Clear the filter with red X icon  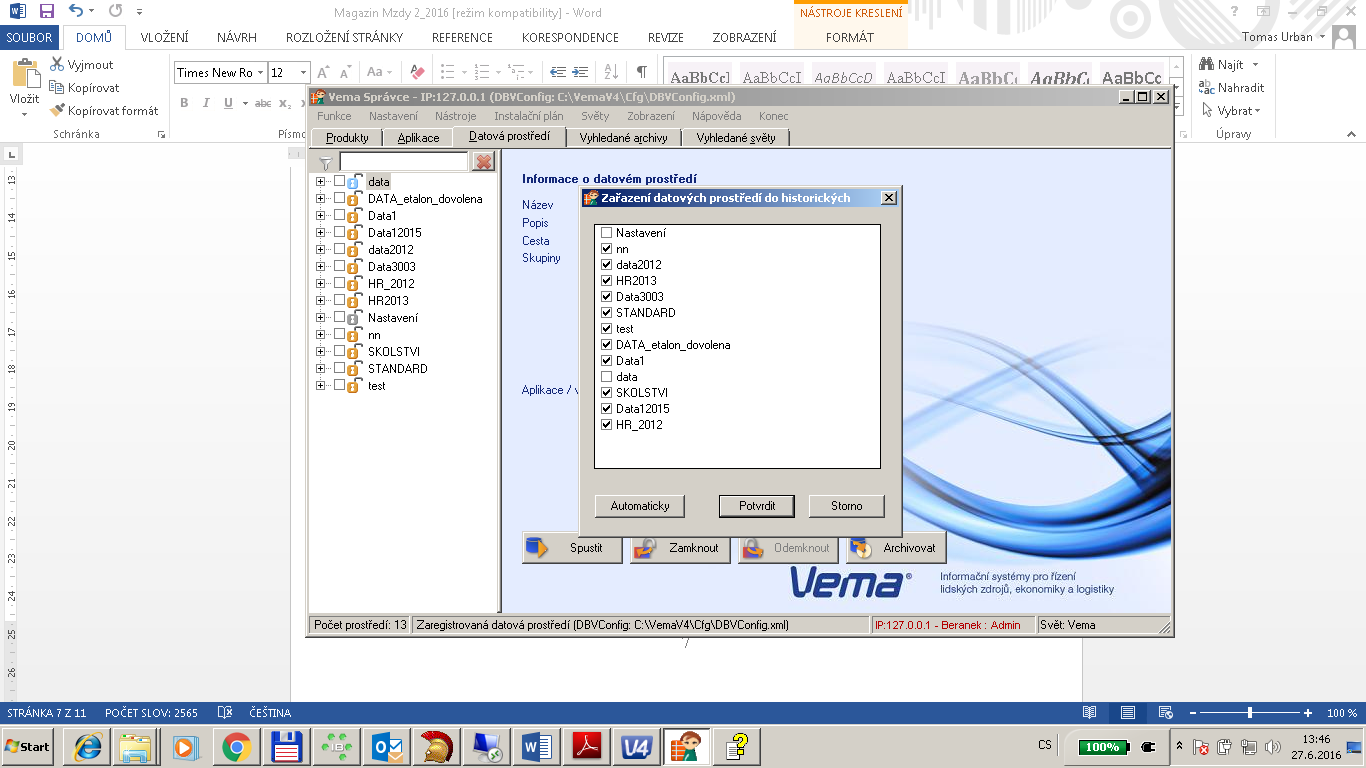coord(483,162)
